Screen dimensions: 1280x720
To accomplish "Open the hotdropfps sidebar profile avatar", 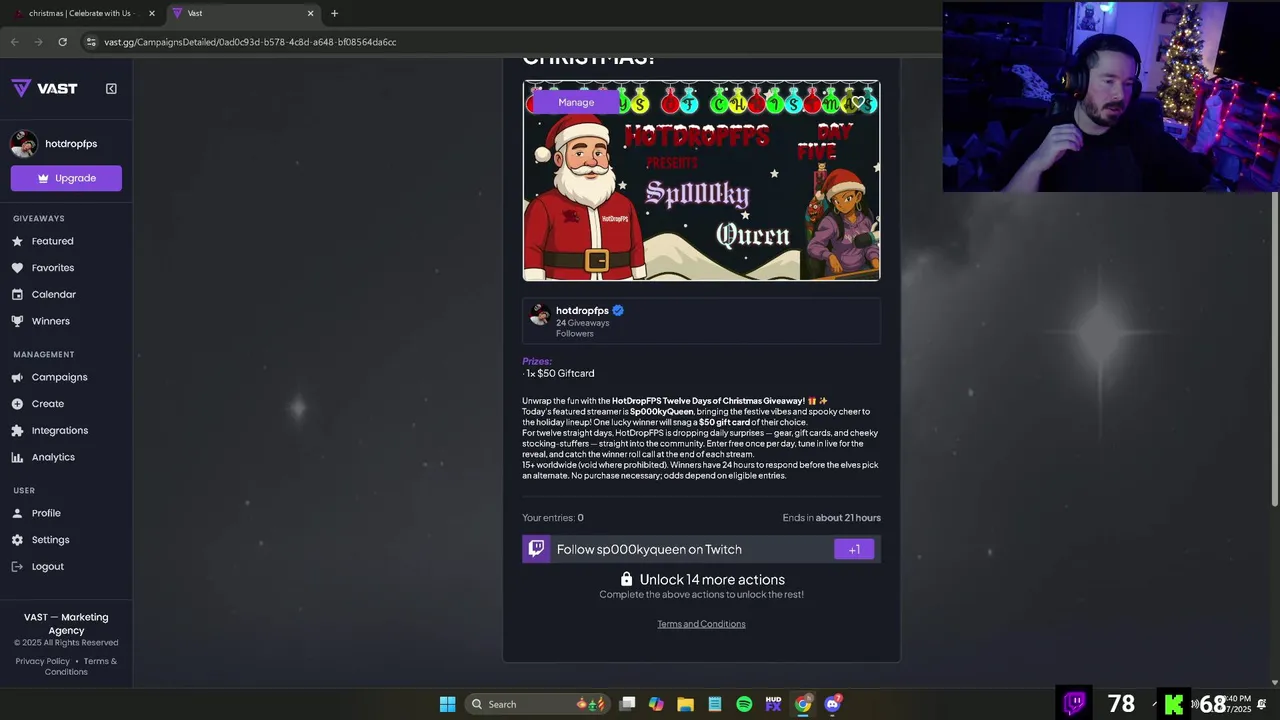I will click(24, 143).
